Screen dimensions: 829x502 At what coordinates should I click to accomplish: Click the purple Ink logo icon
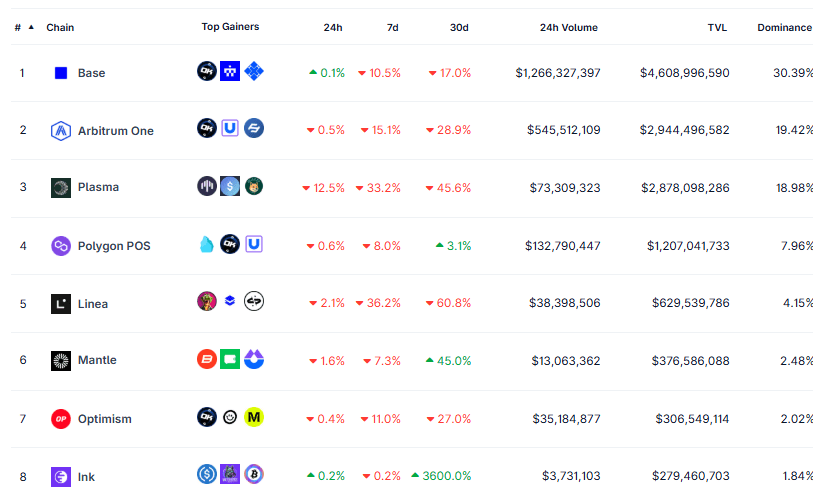[61, 477]
